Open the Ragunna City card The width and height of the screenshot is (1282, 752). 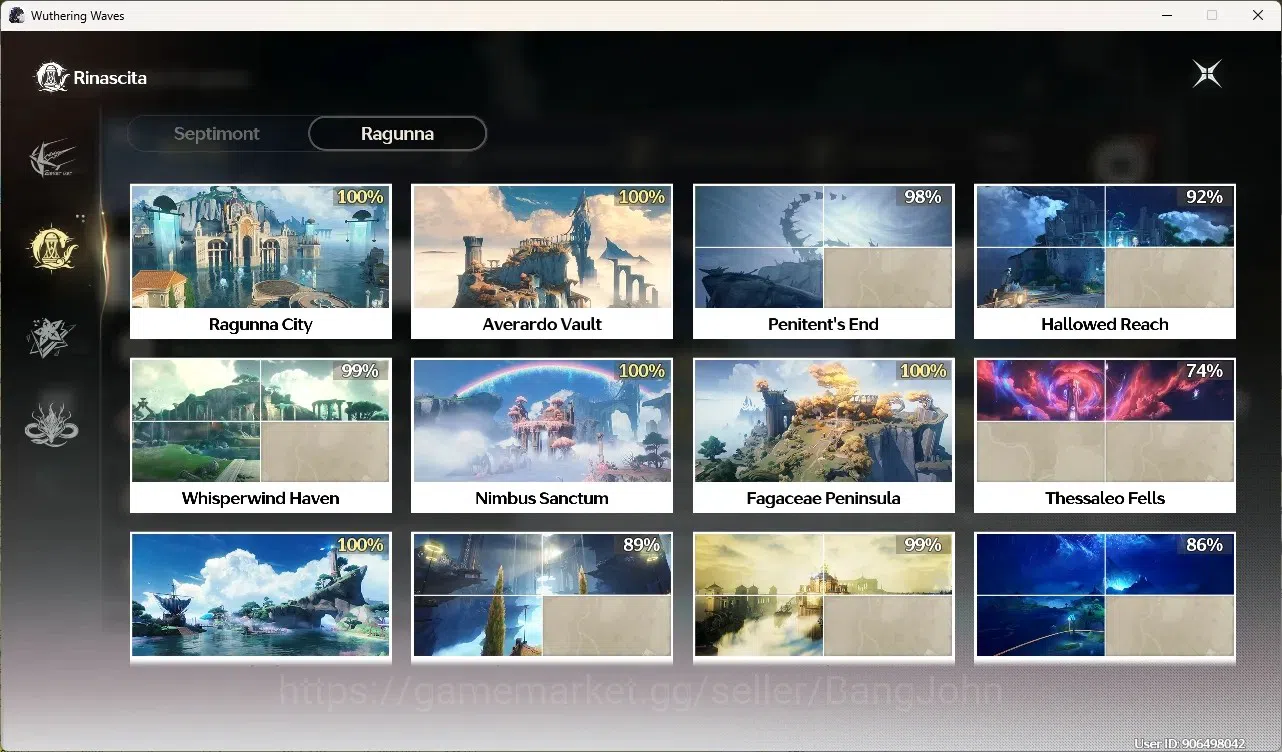coord(261,261)
